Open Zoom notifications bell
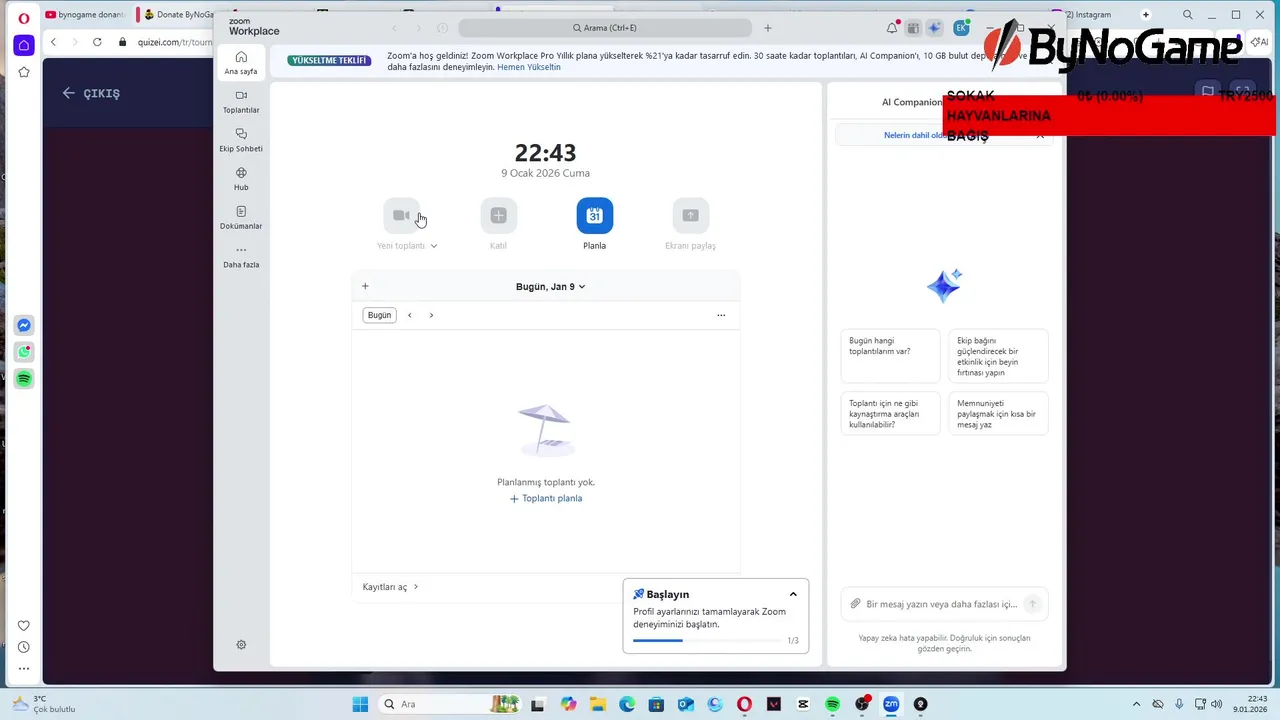 (x=892, y=28)
